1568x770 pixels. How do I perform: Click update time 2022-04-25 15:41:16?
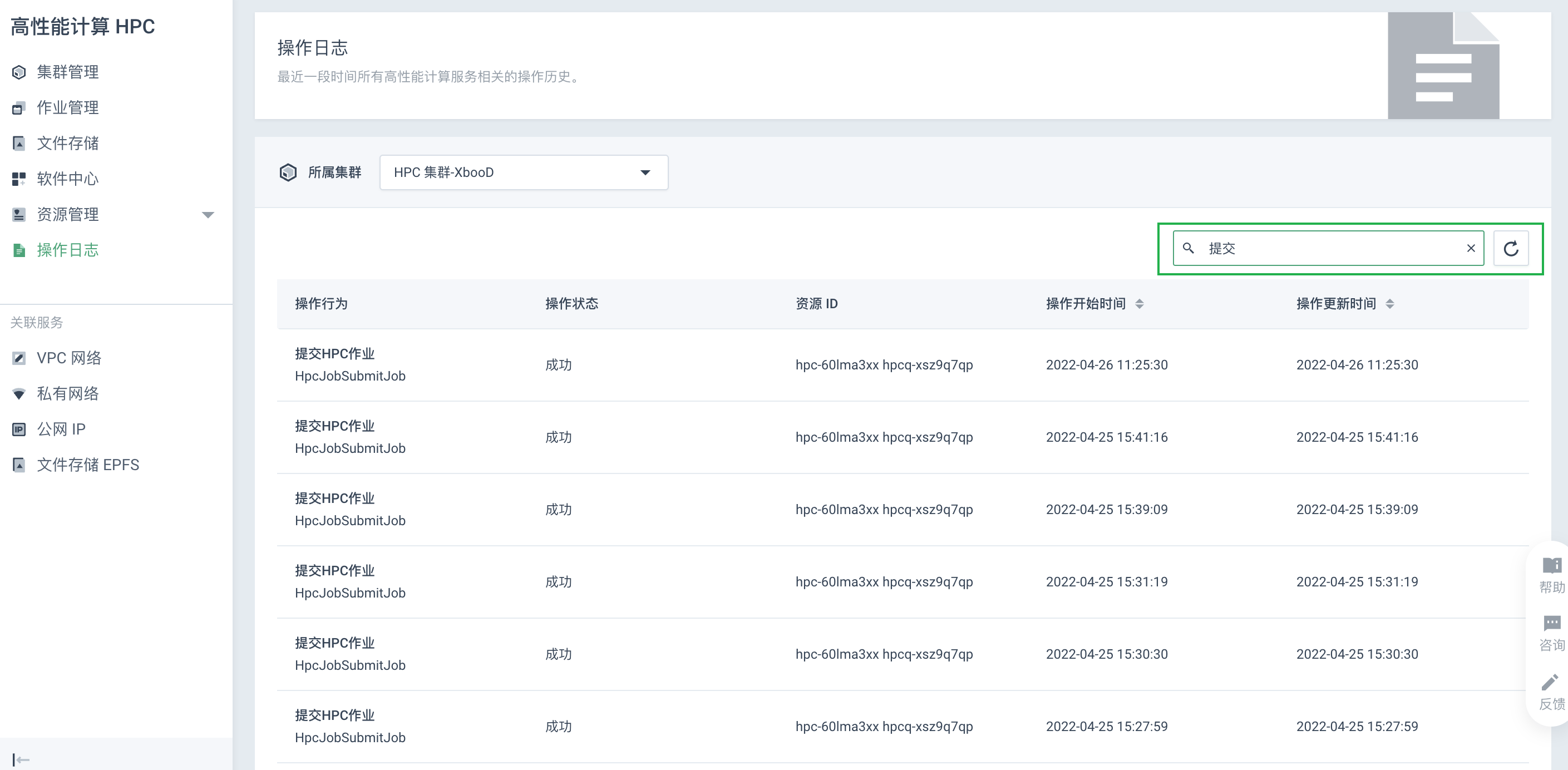(1357, 437)
